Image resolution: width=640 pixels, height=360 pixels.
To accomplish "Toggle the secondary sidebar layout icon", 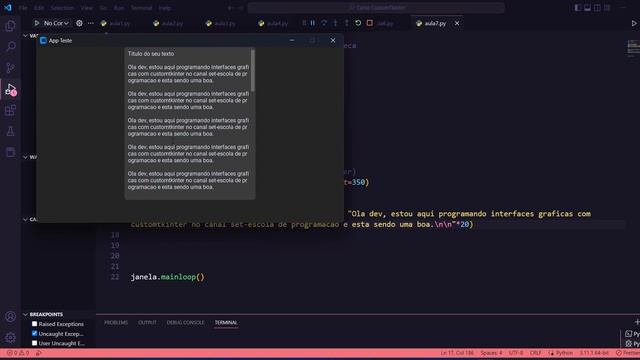I will 598,8.
